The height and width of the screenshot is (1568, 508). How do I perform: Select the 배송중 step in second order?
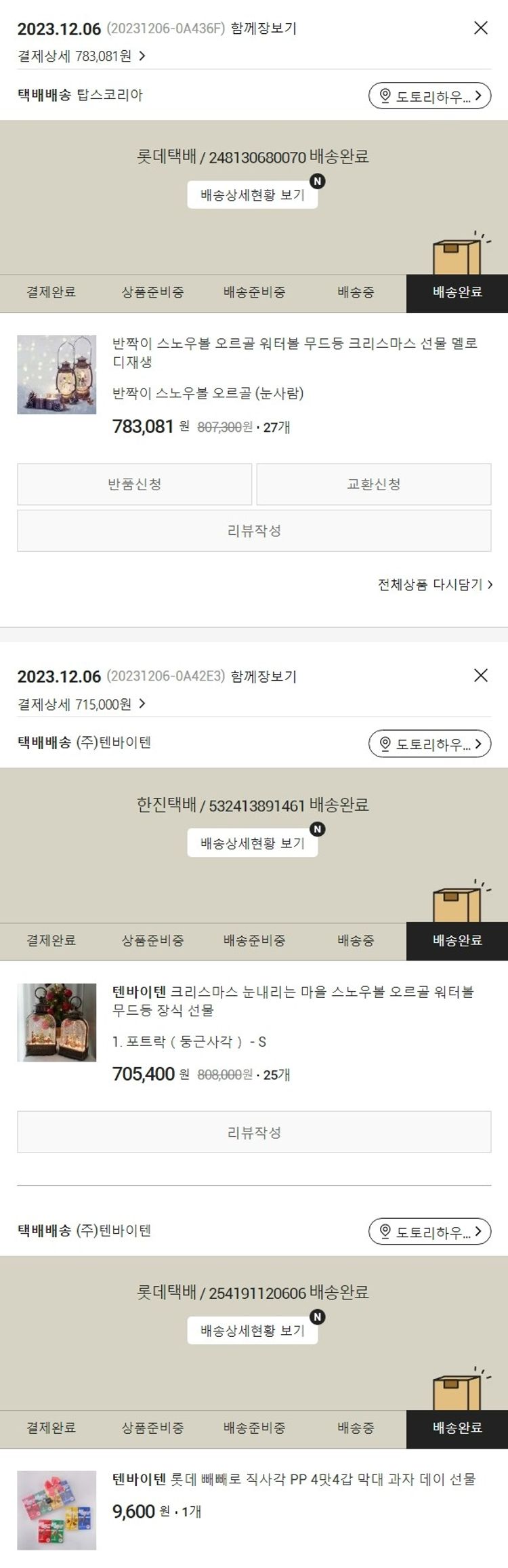(x=356, y=941)
